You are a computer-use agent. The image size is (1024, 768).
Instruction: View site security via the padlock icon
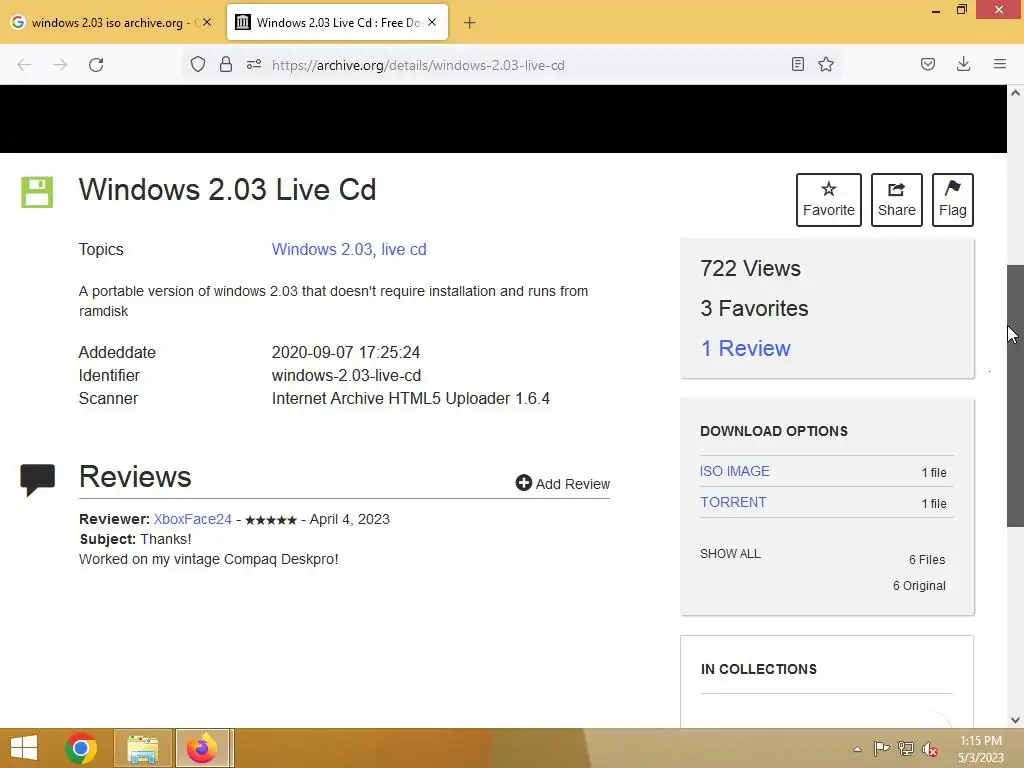226,64
